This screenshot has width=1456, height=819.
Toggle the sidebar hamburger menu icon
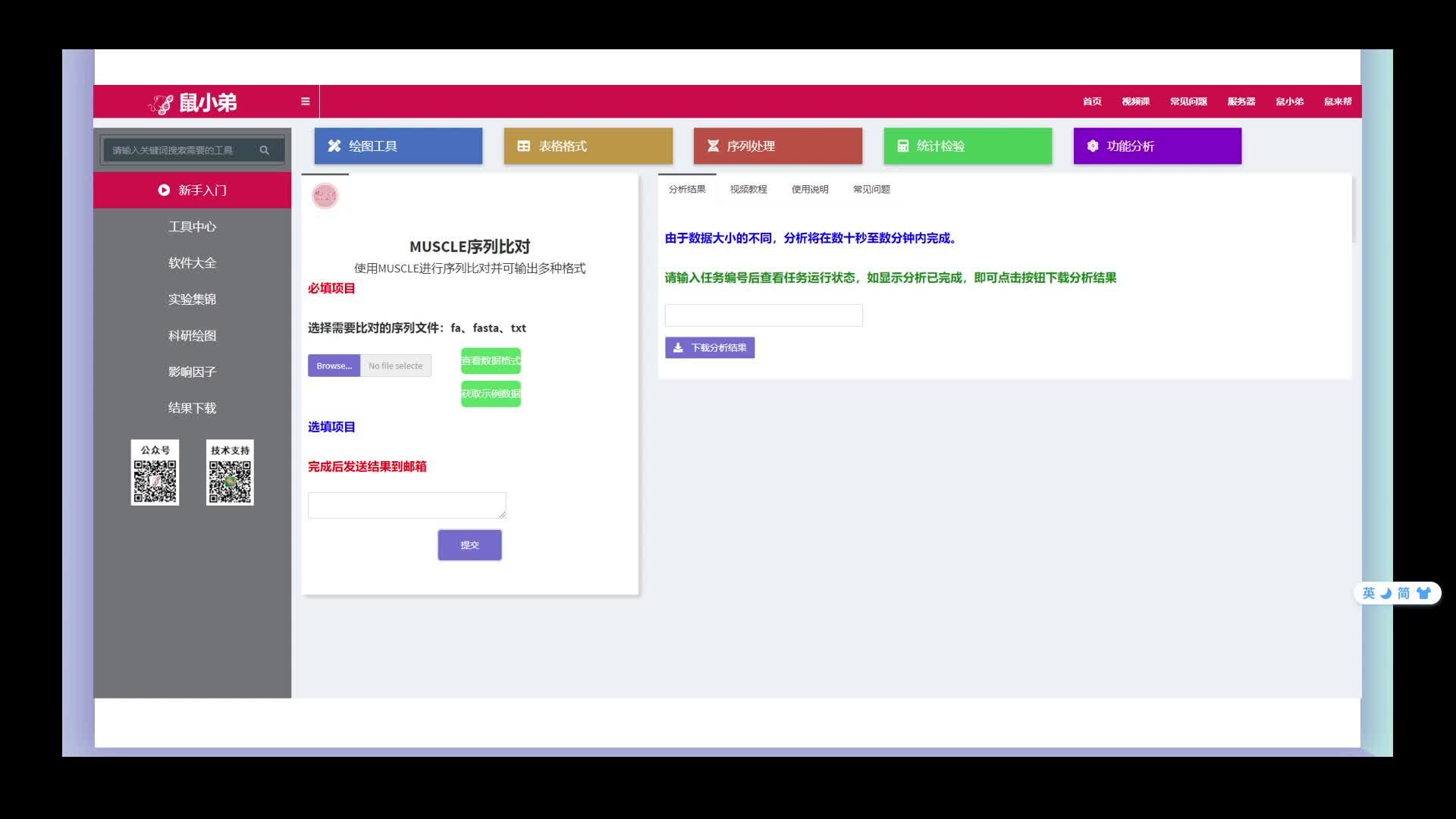(x=305, y=102)
